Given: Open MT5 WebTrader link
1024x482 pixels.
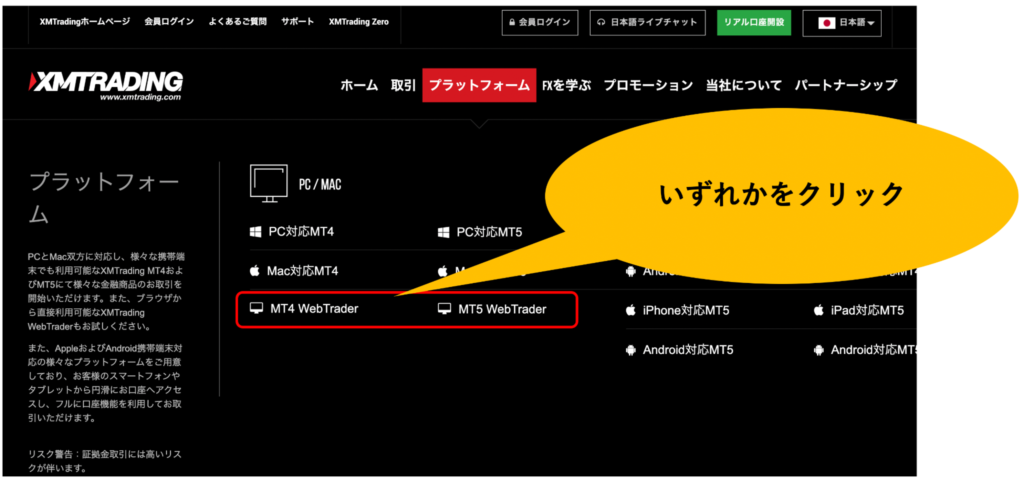Looking at the screenshot, I should pos(502,309).
